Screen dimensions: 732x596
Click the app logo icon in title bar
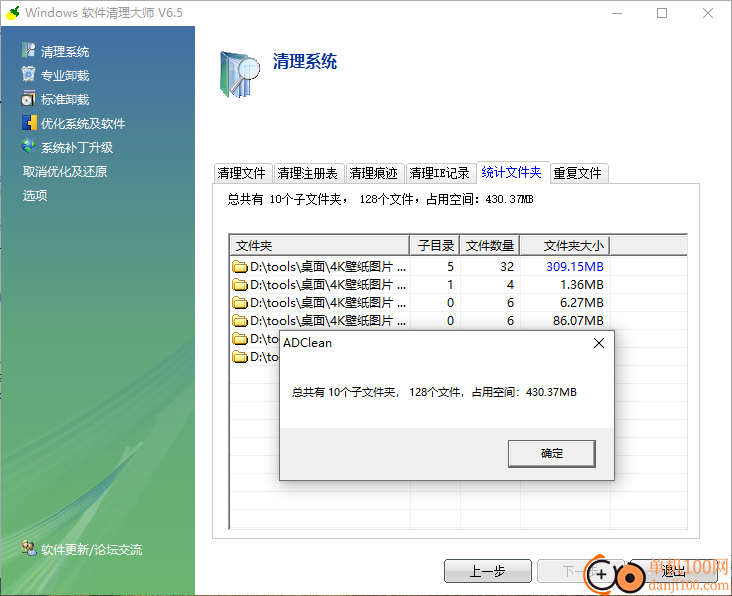click(13, 13)
